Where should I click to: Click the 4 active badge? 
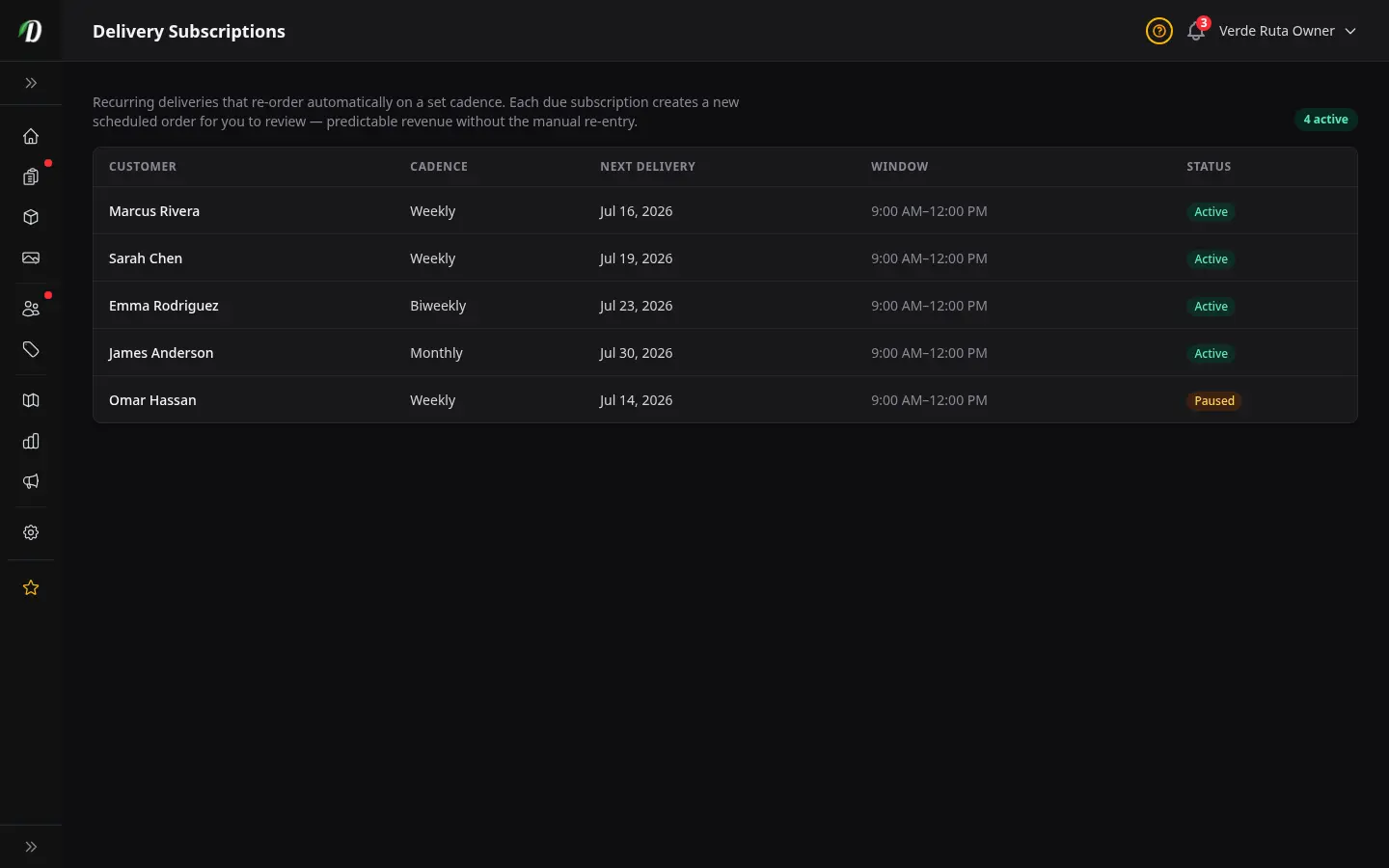pos(1325,120)
